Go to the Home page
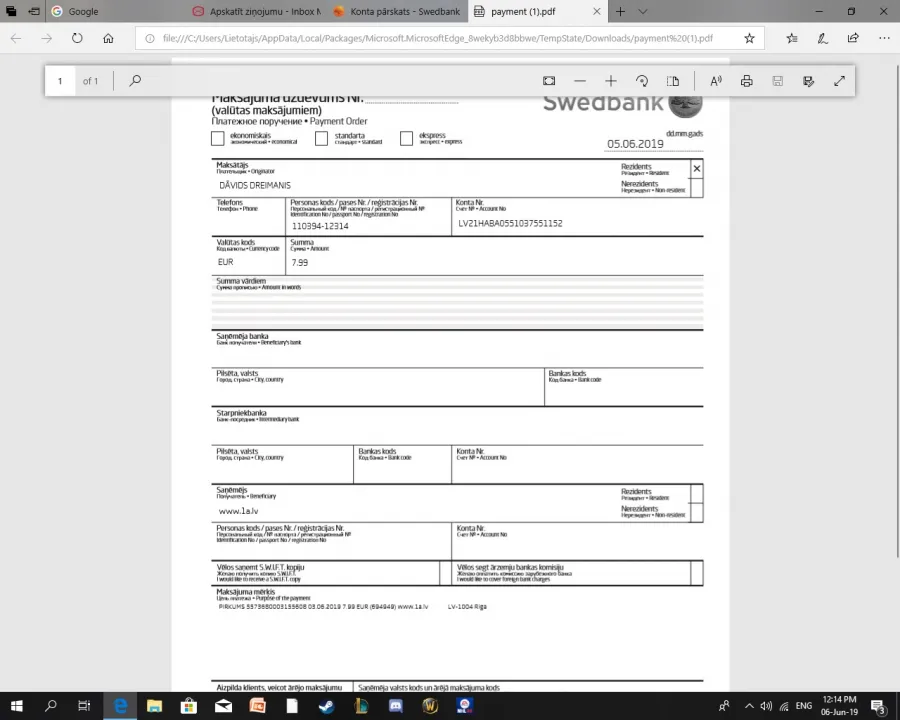Screen dimensions: 900x720 click(x=108, y=38)
